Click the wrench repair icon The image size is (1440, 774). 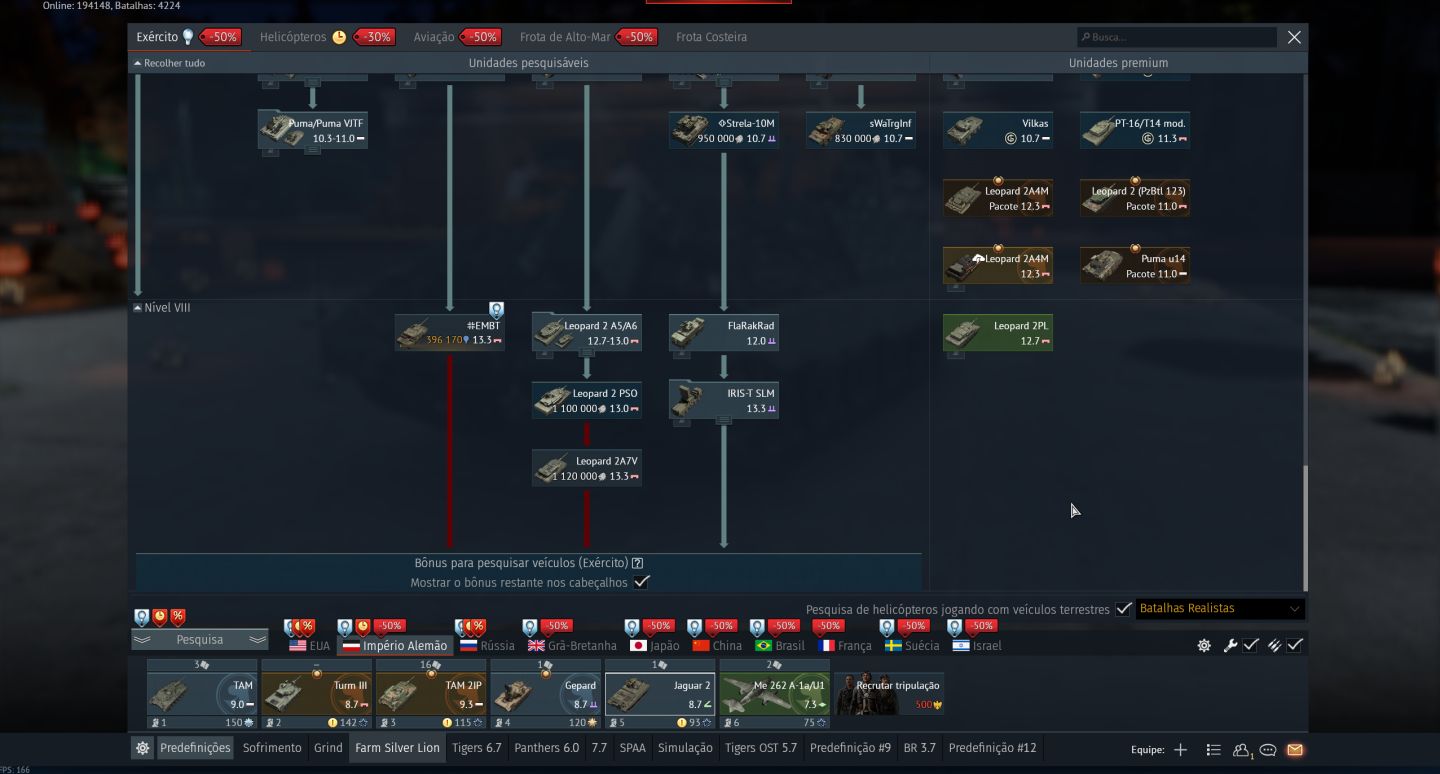1230,646
